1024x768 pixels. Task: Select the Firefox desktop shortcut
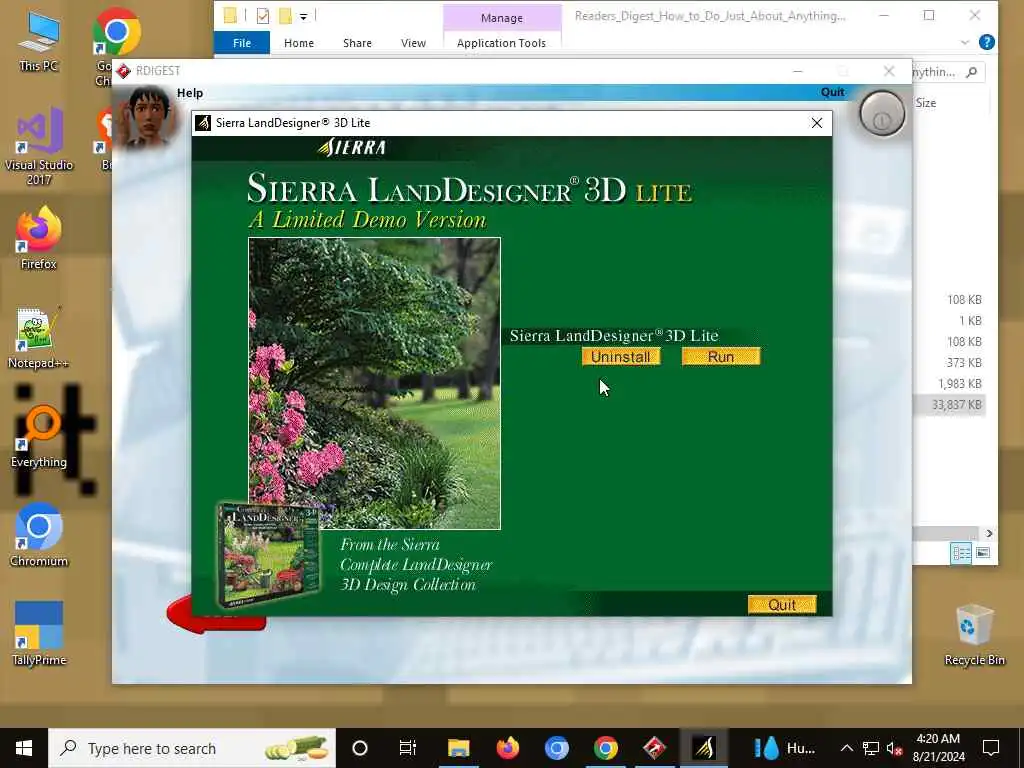pos(39,238)
